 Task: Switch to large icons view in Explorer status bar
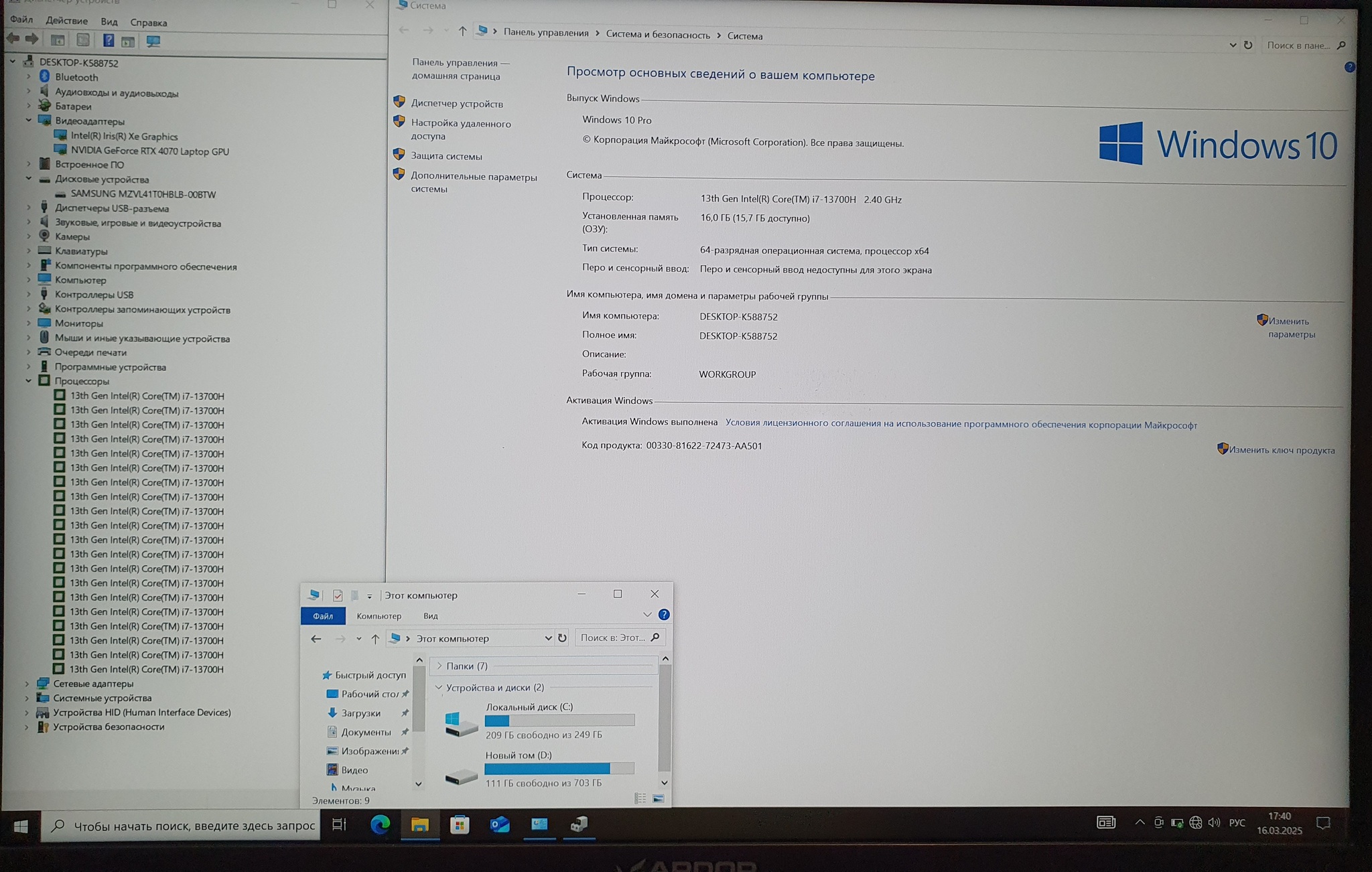(659, 798)
